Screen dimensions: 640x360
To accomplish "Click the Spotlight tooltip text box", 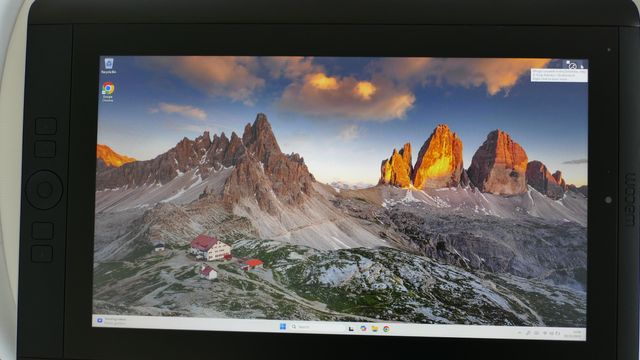I will [x=559, y=76].
